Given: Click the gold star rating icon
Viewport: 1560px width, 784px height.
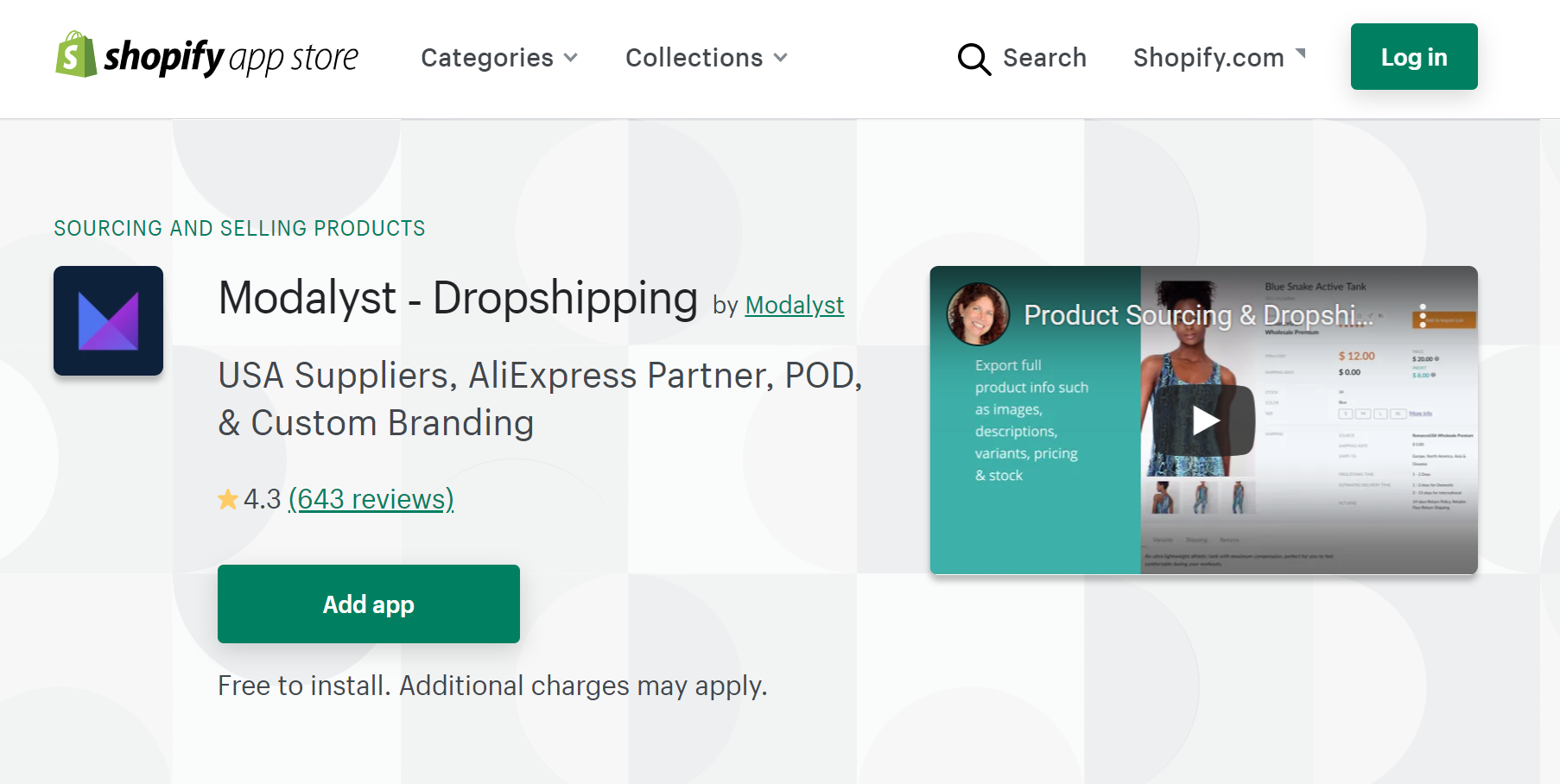Looking at the screenshot, I should pos(228,499).
